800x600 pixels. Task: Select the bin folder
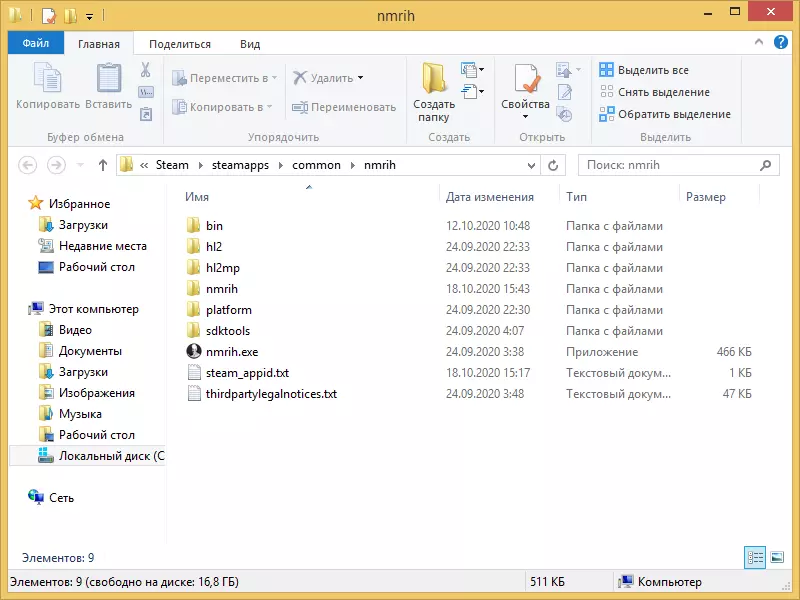coord(214,226)
